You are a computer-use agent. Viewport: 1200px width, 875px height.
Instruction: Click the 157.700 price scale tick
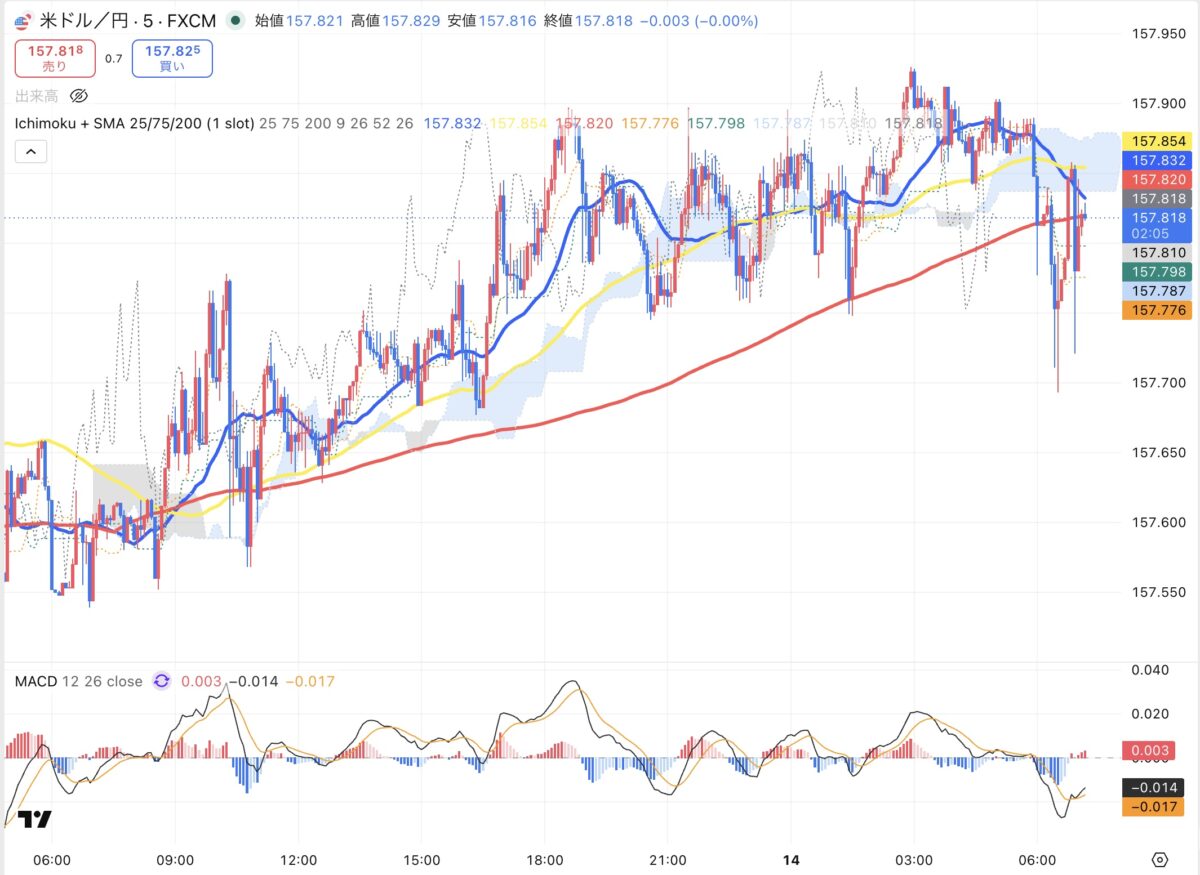click(1158, 382)
